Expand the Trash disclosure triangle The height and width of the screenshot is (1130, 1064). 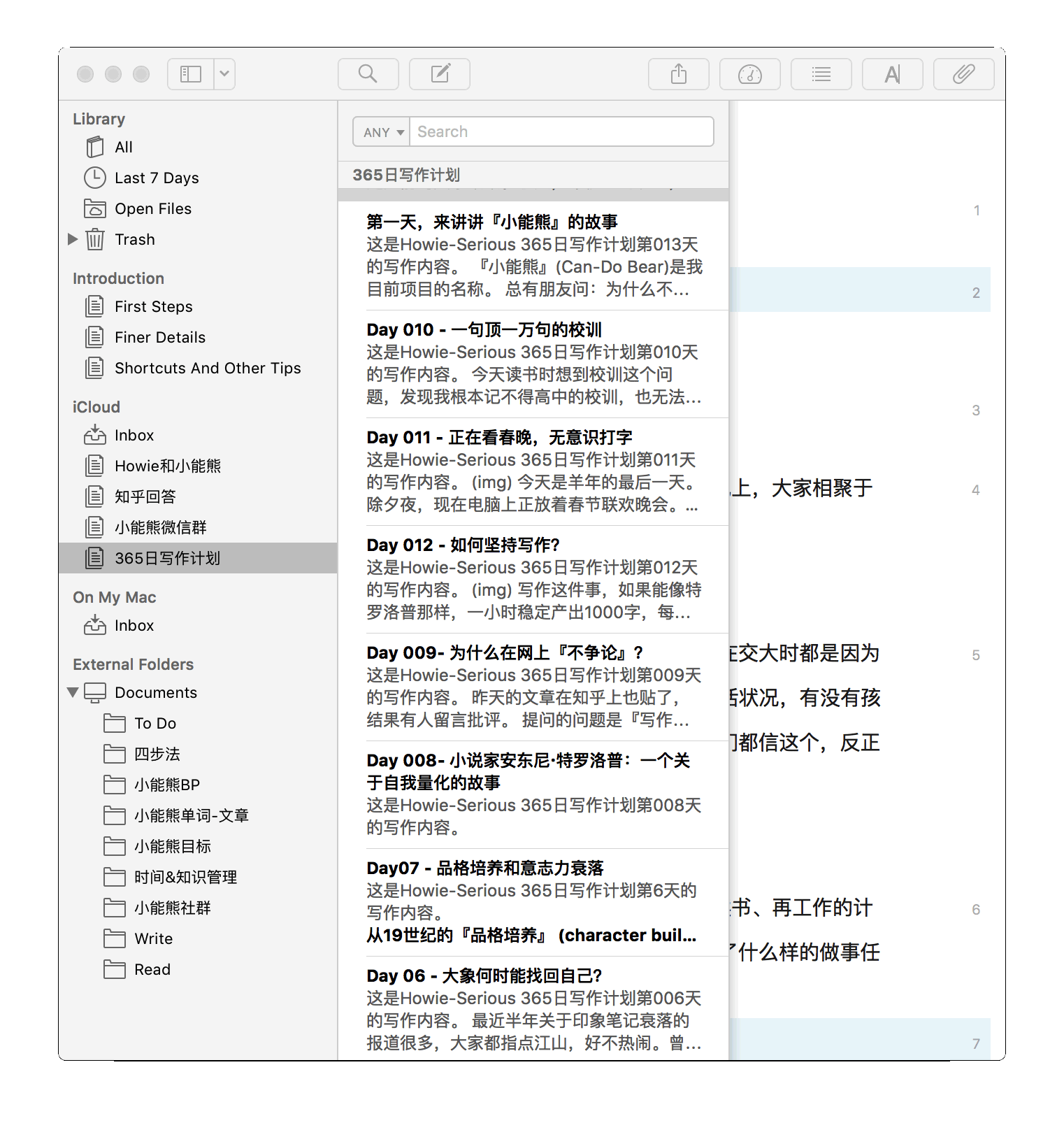pos(73,239)
